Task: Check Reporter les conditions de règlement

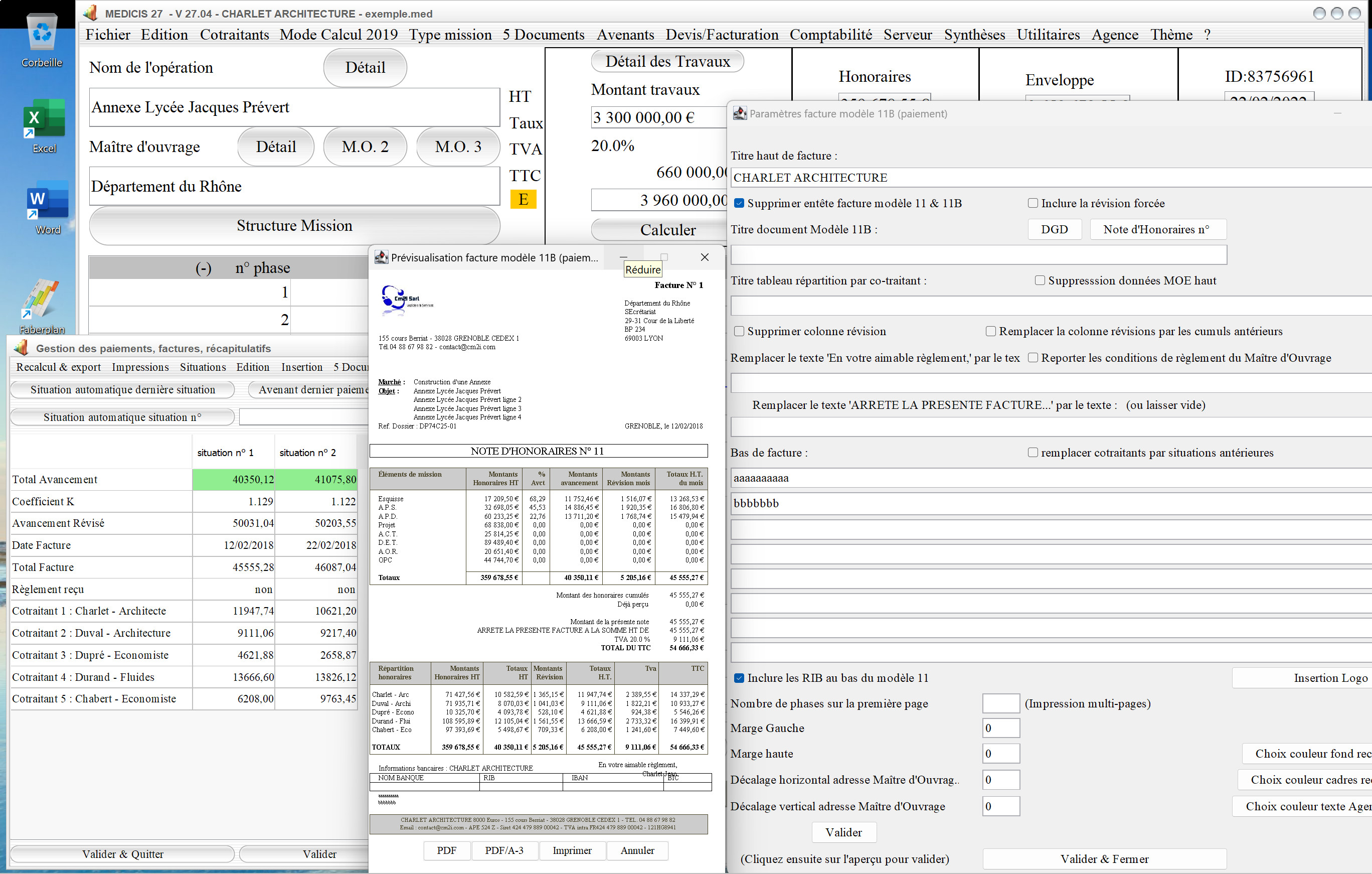Action: pyautogui.click(x=1033, y=357)
